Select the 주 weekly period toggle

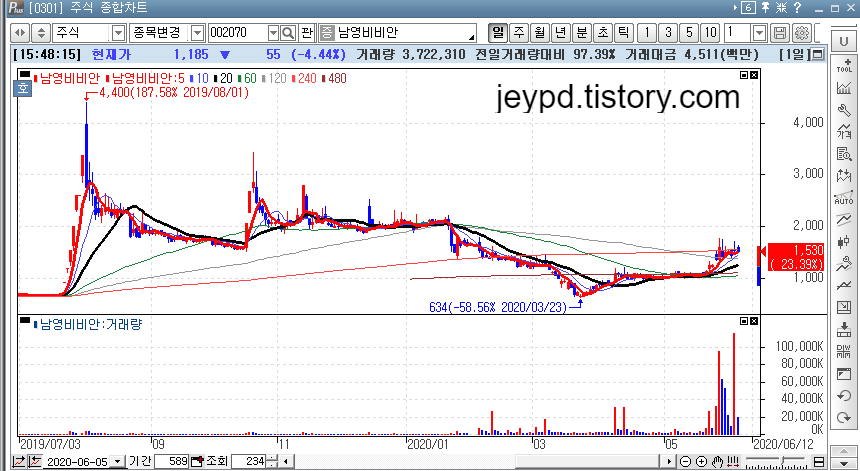pos(519,33)
